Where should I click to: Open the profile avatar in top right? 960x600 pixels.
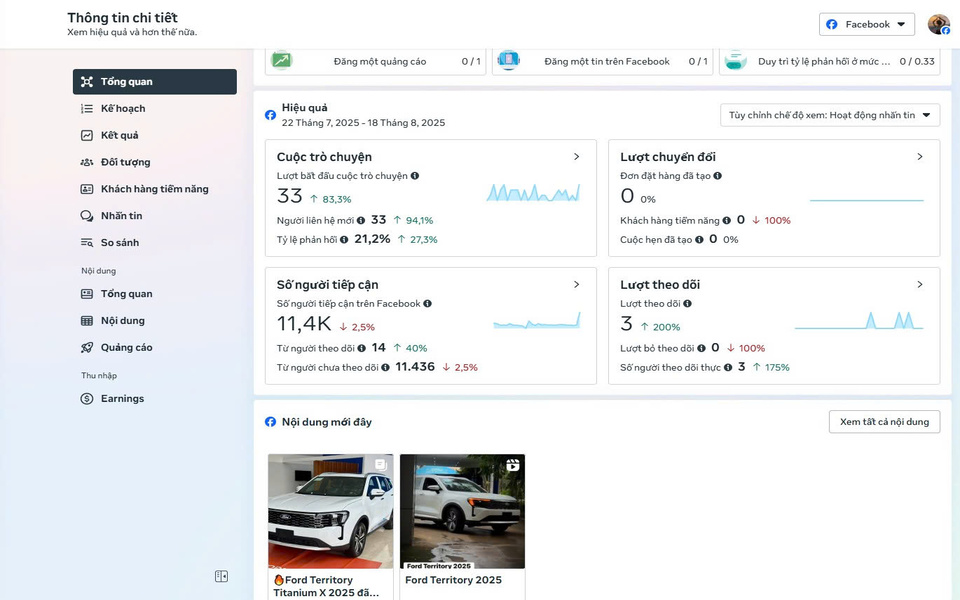[938, 25]
